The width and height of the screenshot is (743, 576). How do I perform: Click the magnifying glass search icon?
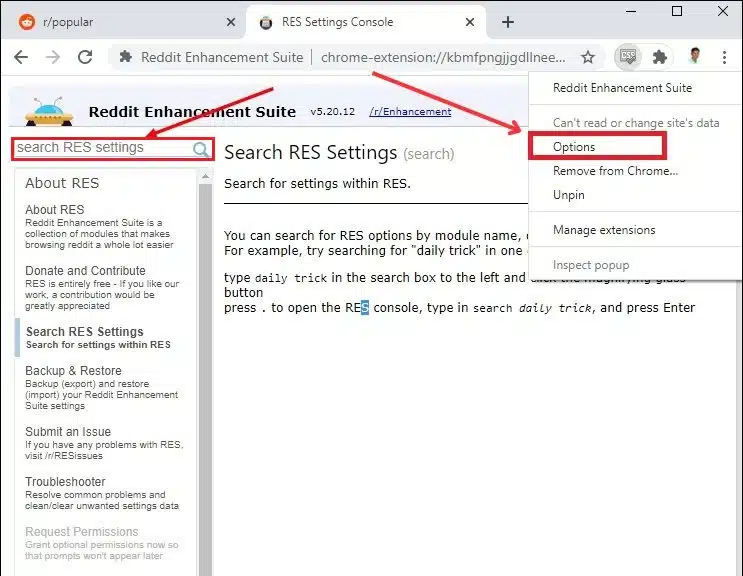201,150
